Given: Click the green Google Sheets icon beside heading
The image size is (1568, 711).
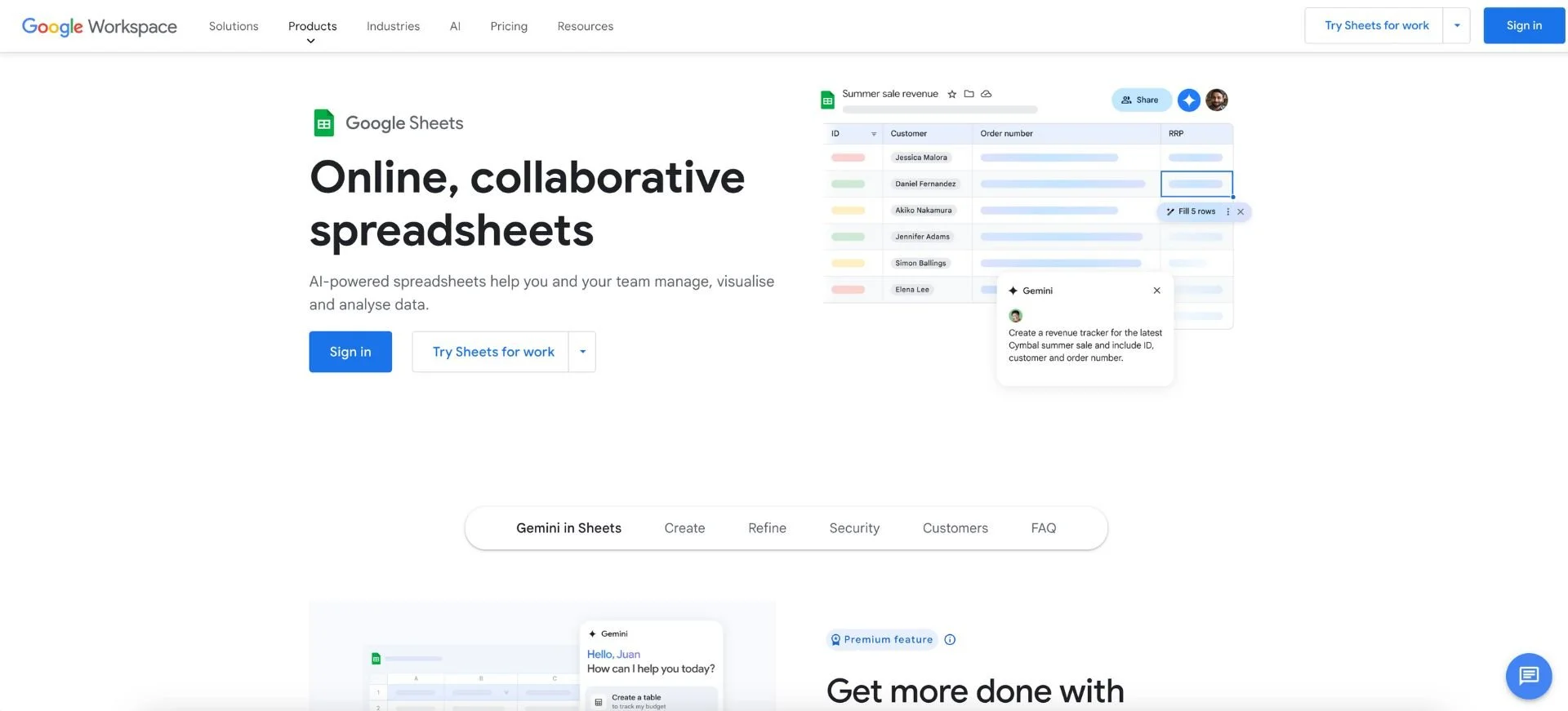Looking at the screenshot, I should coord(324,123).
